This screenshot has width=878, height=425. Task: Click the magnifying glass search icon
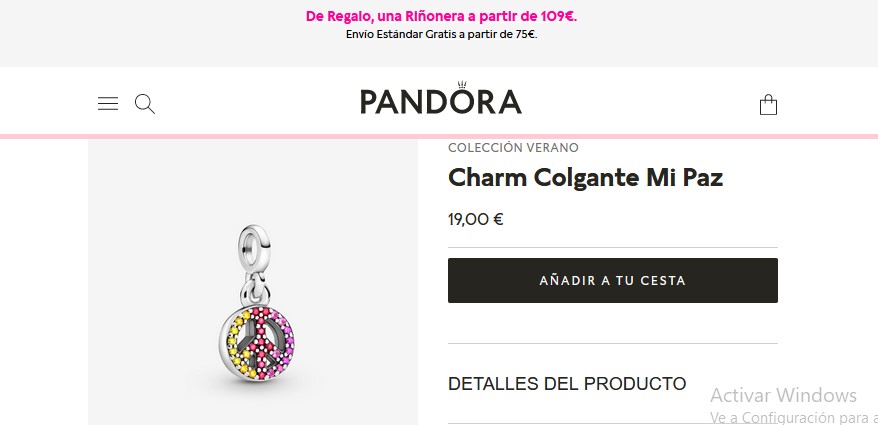(145, 104)
